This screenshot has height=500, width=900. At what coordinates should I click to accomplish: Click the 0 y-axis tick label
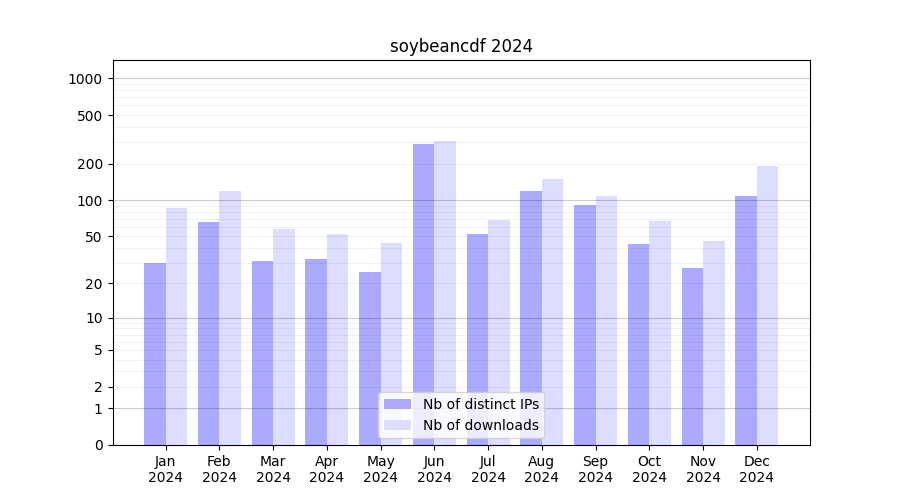[98, 445]
